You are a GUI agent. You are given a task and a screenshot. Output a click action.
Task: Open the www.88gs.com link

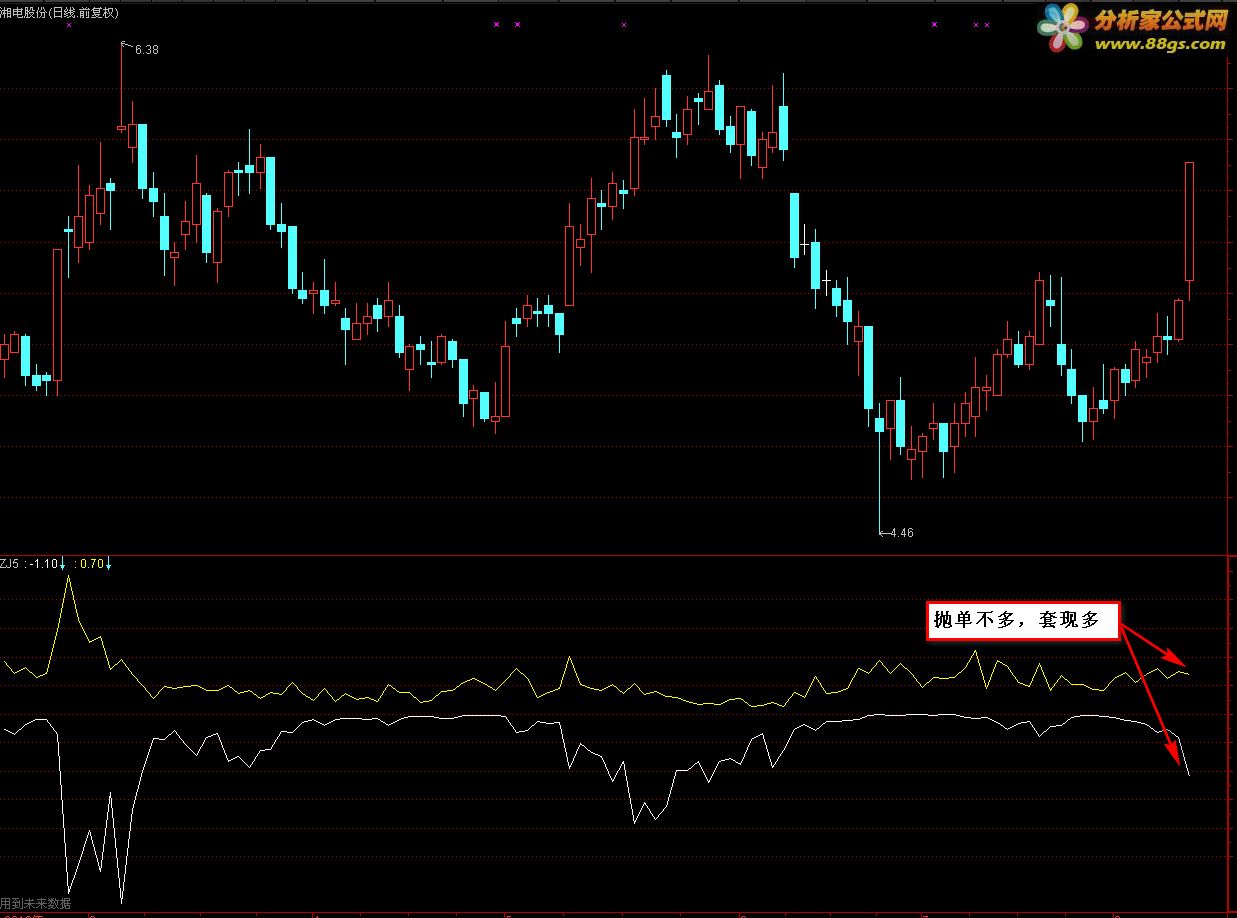click(x=1160, y=44)
